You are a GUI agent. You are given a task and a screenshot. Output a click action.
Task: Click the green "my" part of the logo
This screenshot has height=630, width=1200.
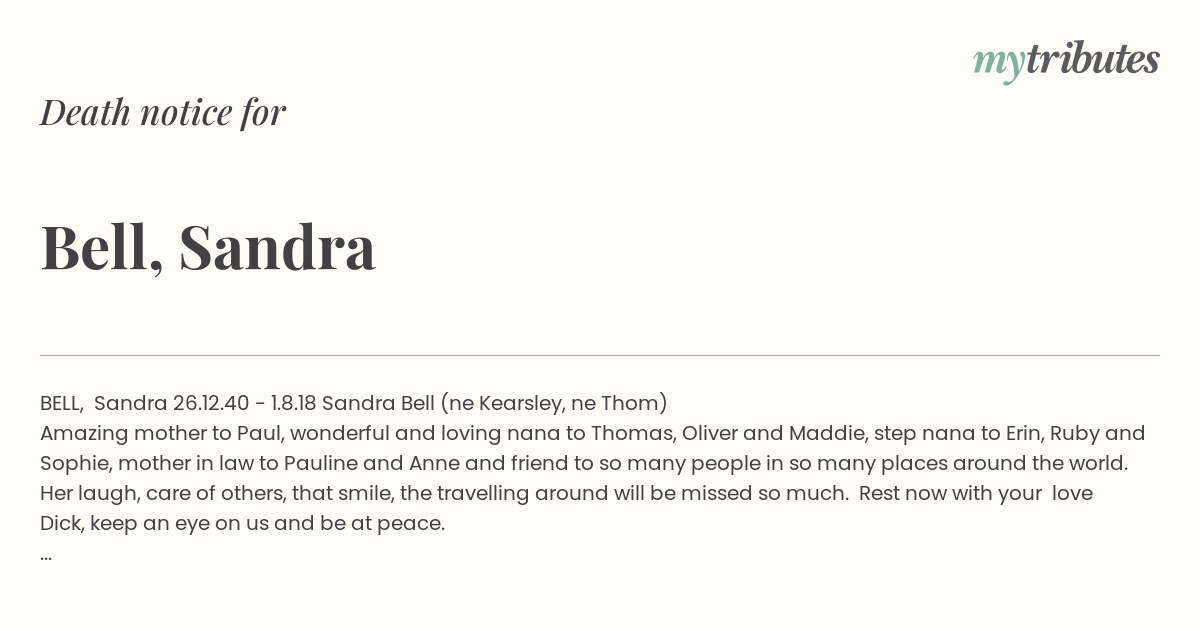[x=999, y=64]
